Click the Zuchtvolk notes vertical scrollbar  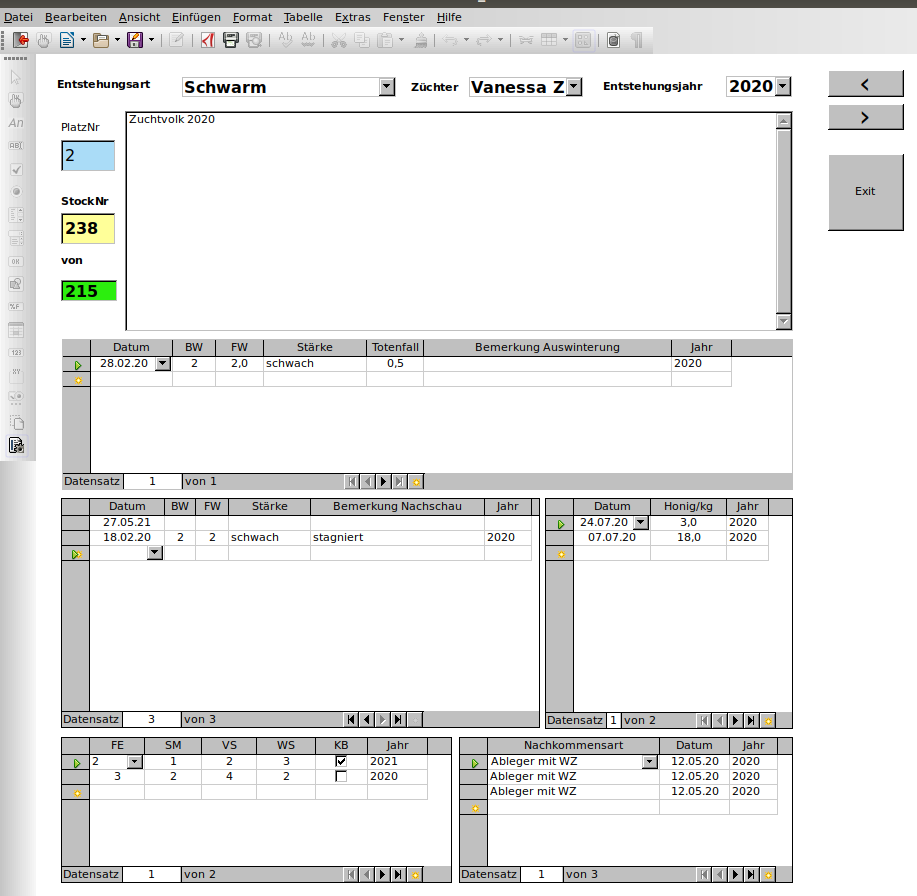784,221
